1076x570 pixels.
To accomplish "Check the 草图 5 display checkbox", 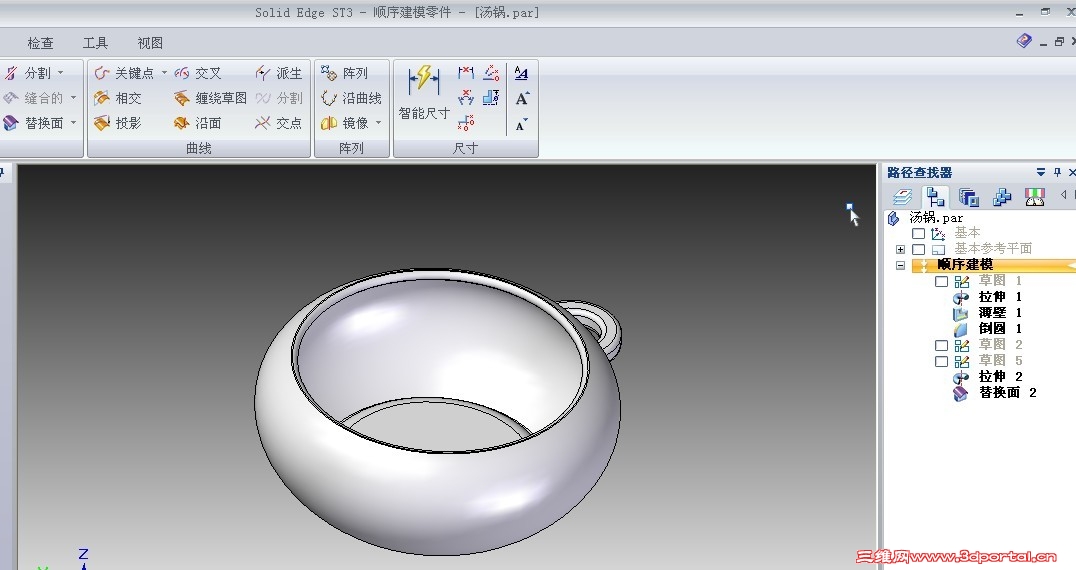I will point(942,361).
